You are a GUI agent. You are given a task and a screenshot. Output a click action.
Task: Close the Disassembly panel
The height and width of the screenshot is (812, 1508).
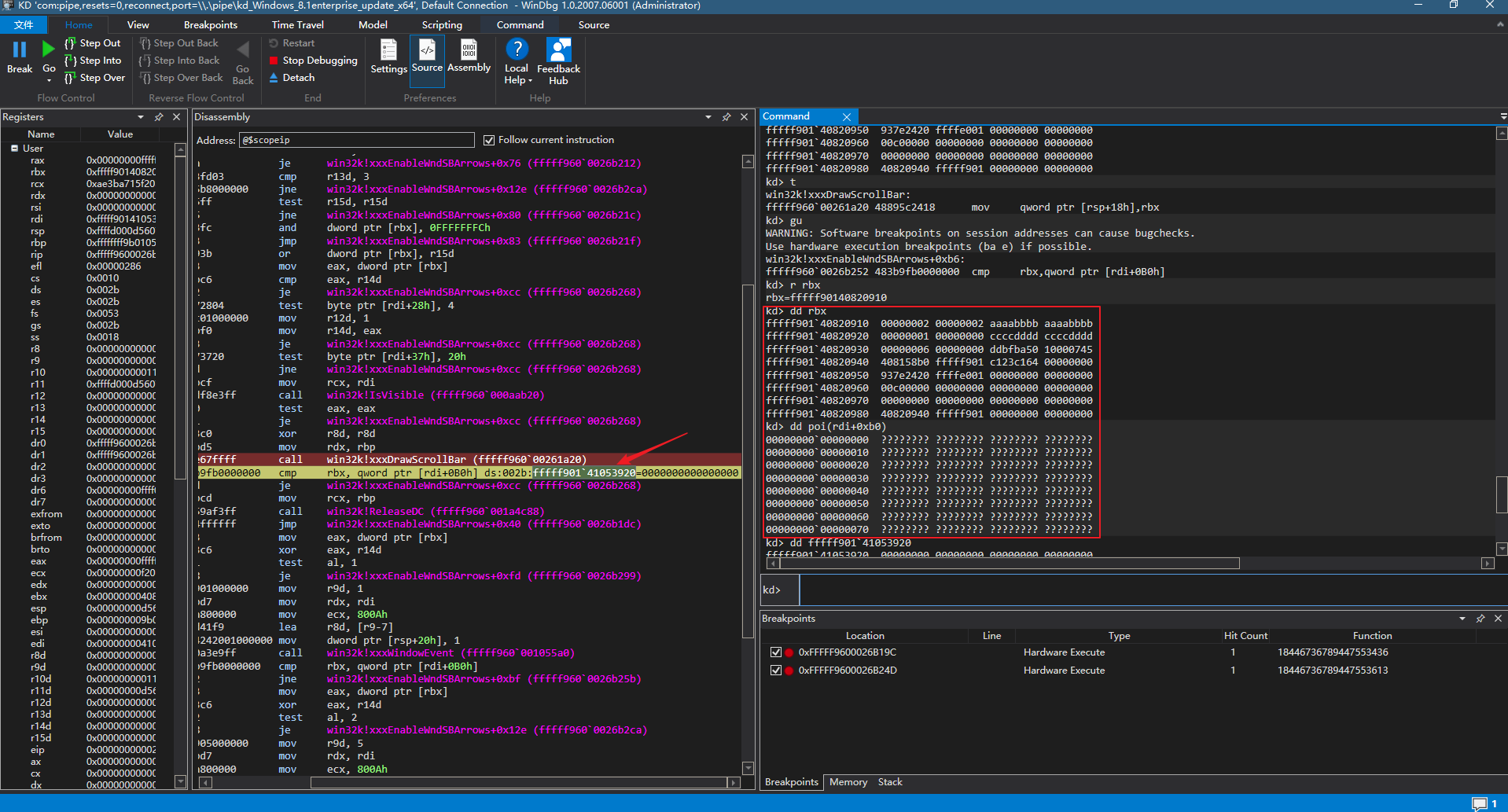tap(744, 117)
